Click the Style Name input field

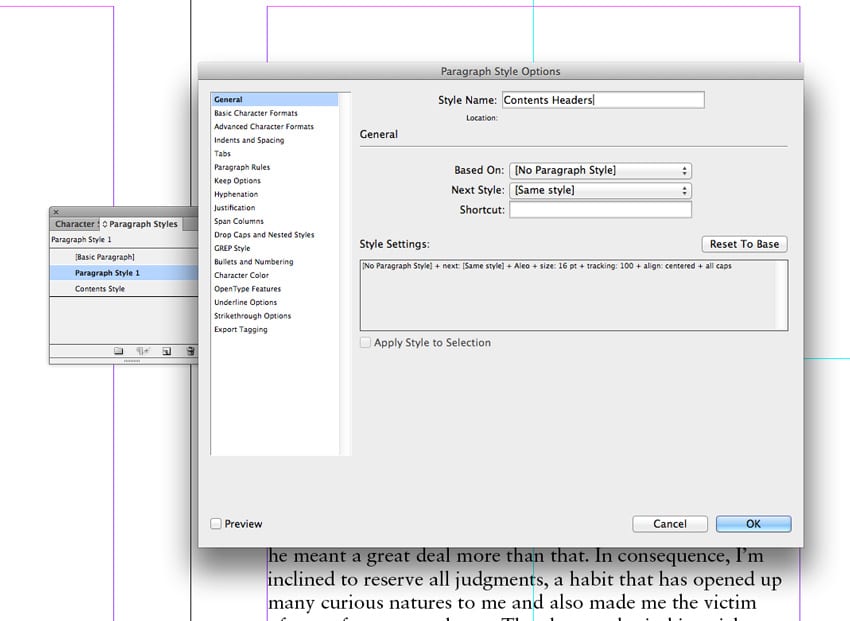point(603,100)
